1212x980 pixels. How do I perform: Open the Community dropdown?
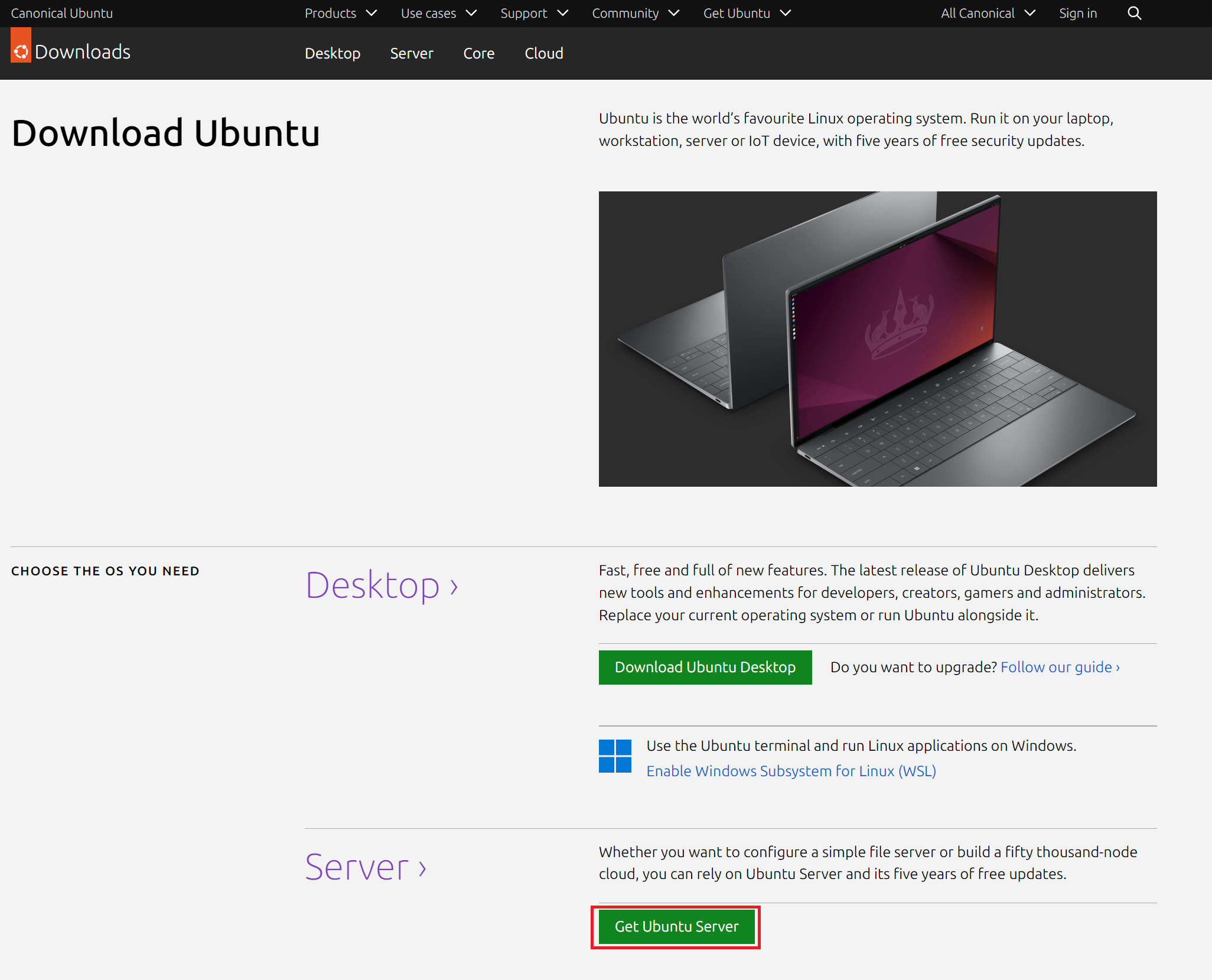tap(635, 13)
